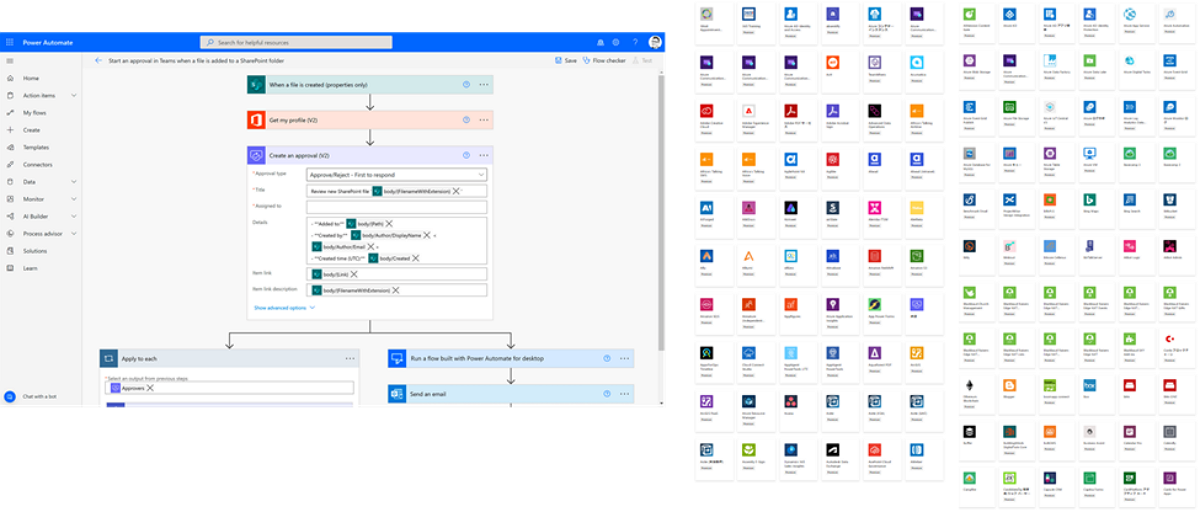Expand the AI Builder chevron in the sidebar
The width and height of the screenshot is (1200, 512).
pyautogui.click(x=74, y=216)
